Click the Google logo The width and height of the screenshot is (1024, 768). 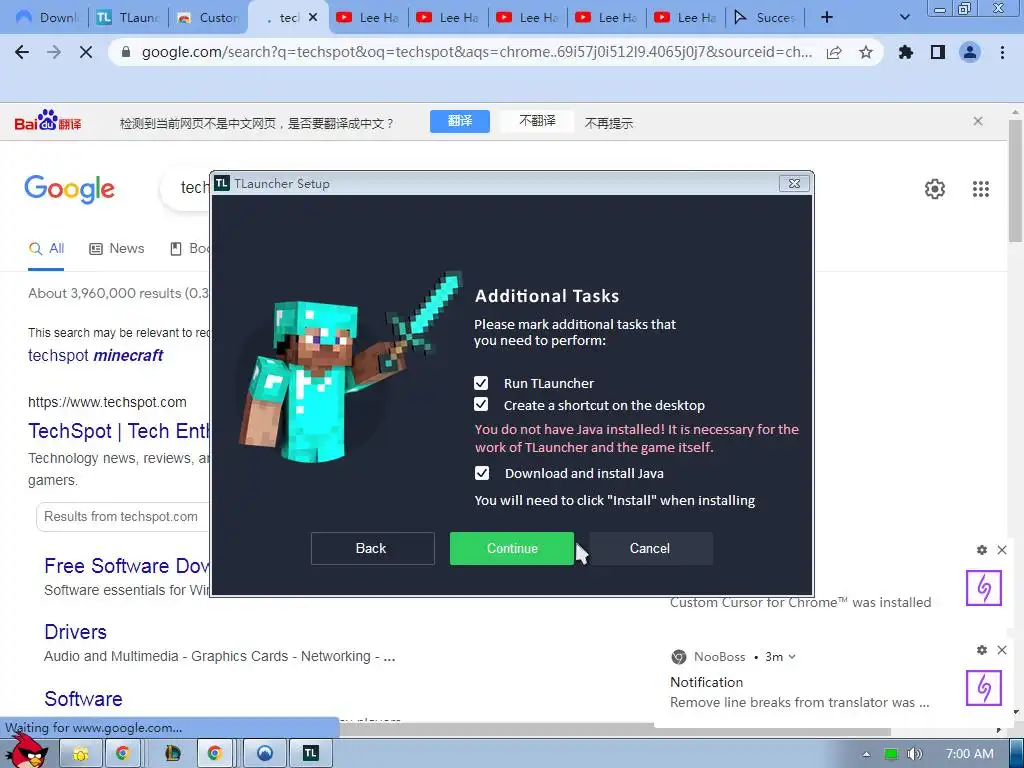pos(69,189)
